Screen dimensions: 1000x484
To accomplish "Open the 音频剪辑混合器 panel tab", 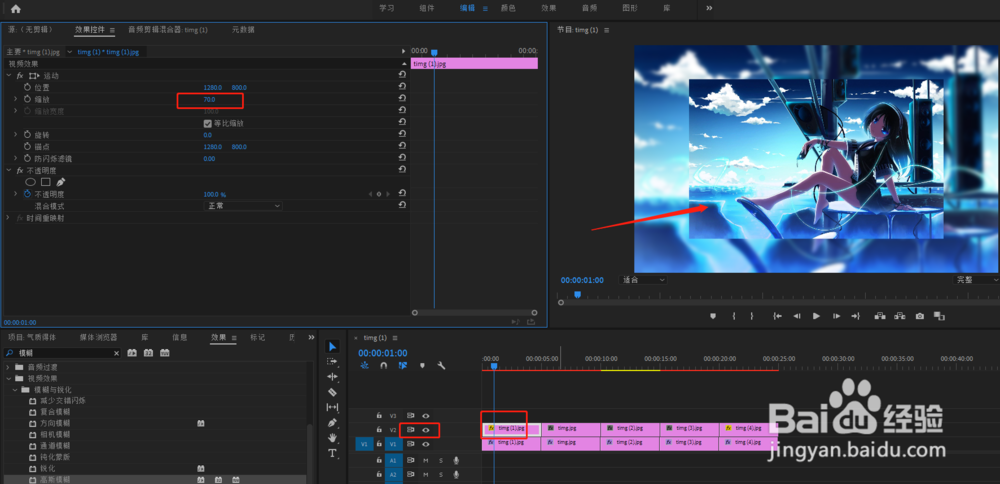I will [168, 29].
